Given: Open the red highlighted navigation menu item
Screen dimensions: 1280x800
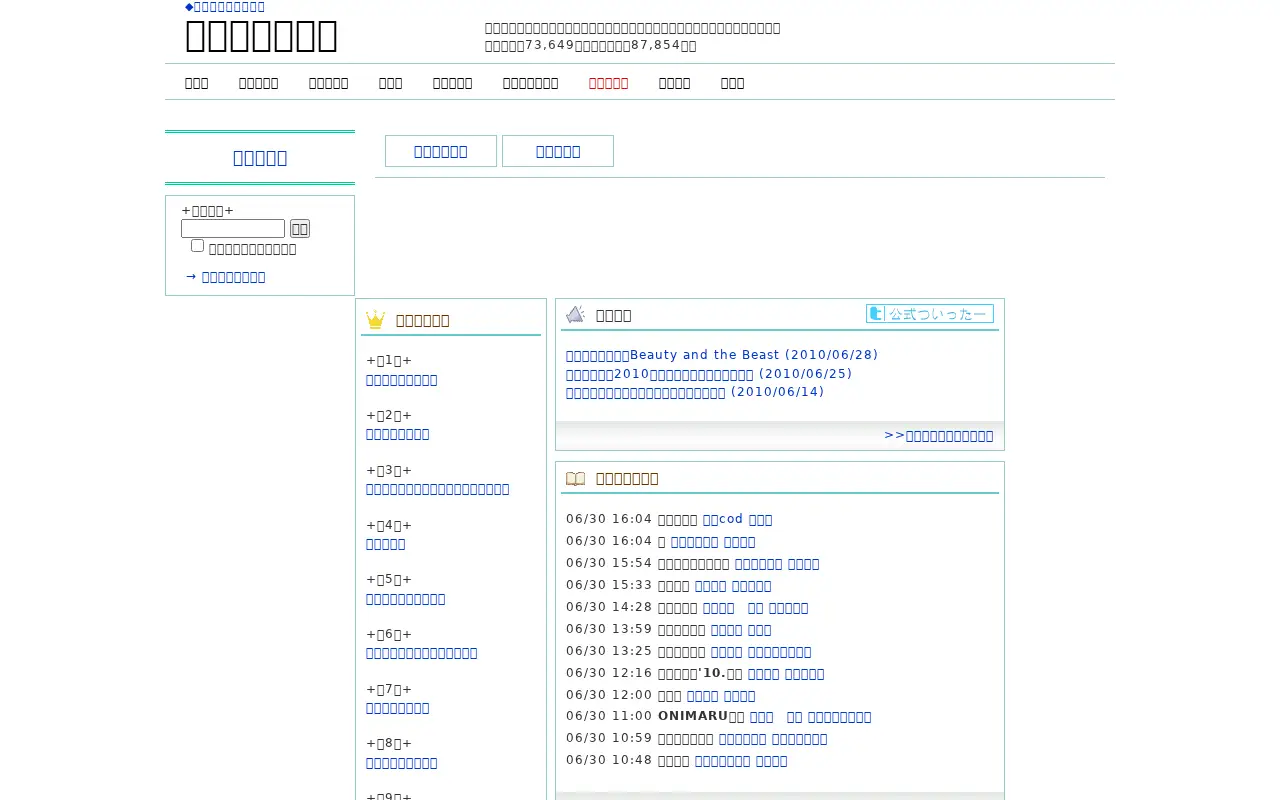Looking at the screenshot, I should [x=608, y=83].
